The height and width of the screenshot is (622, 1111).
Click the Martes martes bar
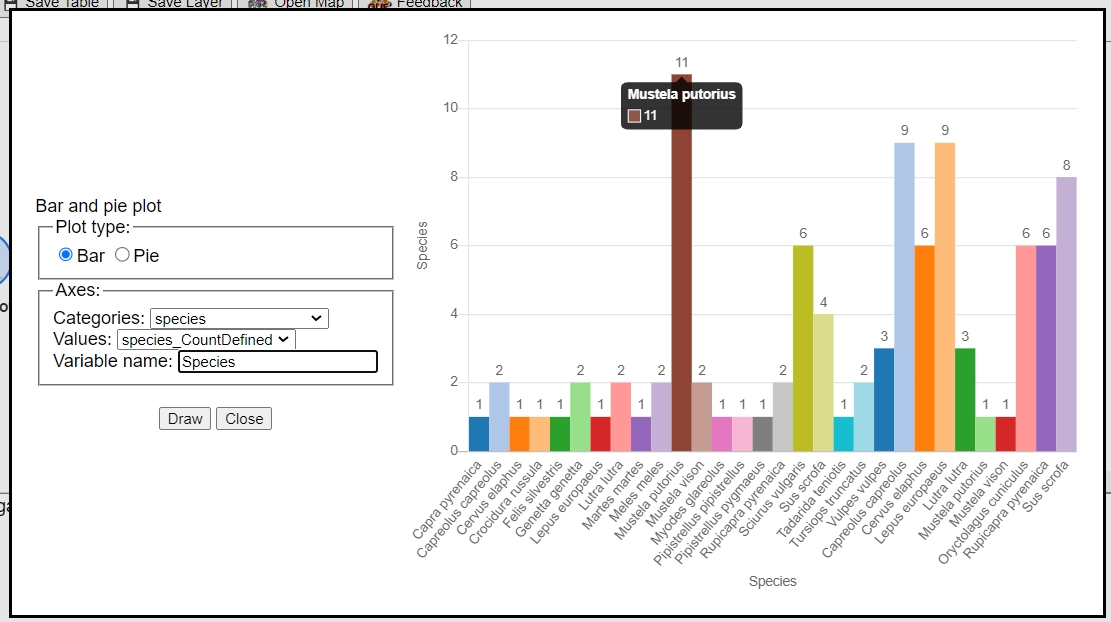641,434
